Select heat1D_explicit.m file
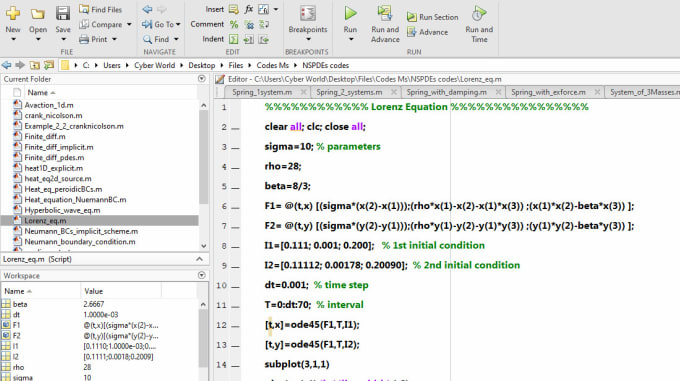 coord(53,168)
